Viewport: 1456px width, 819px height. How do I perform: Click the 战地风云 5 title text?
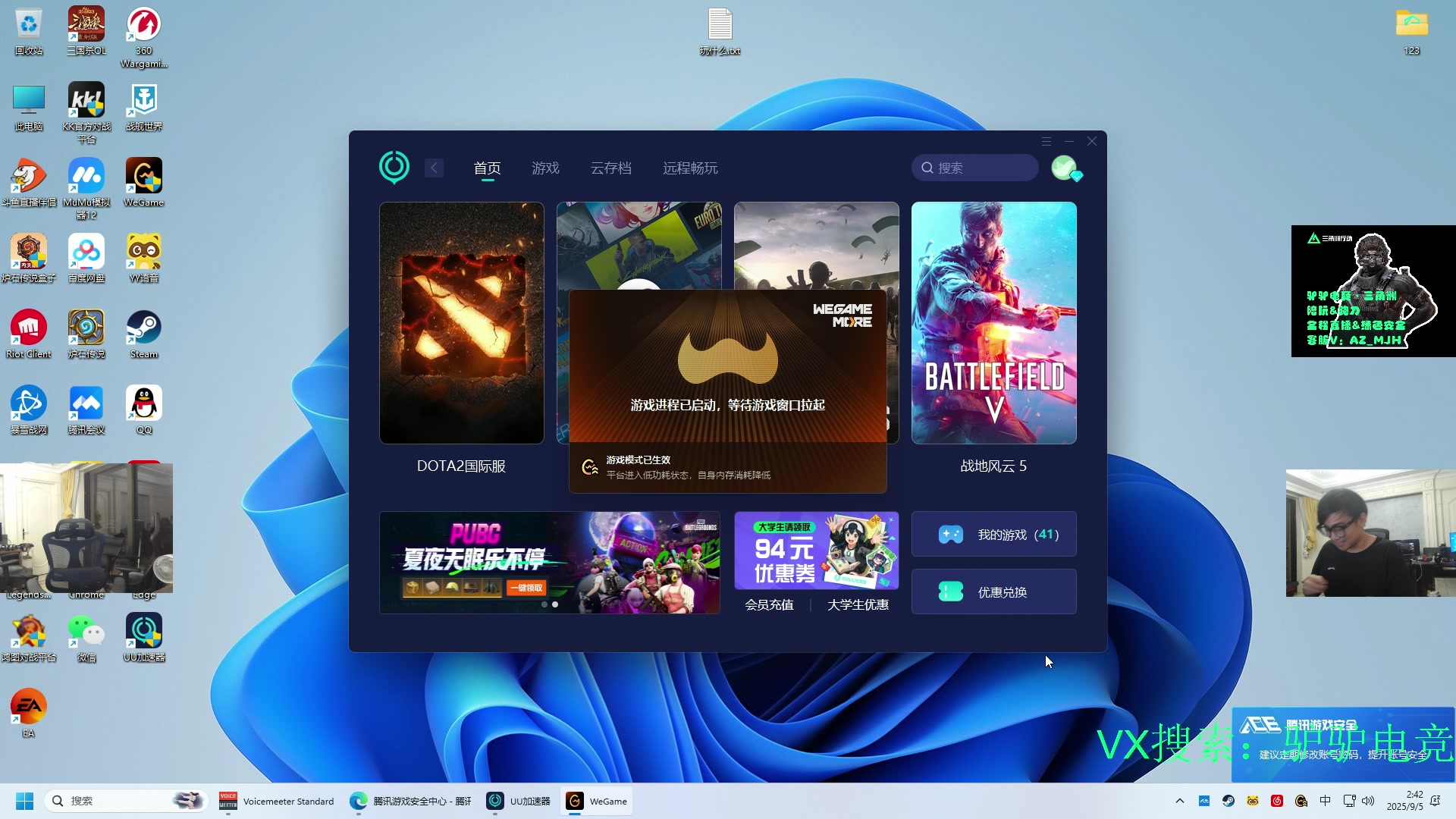994,466
